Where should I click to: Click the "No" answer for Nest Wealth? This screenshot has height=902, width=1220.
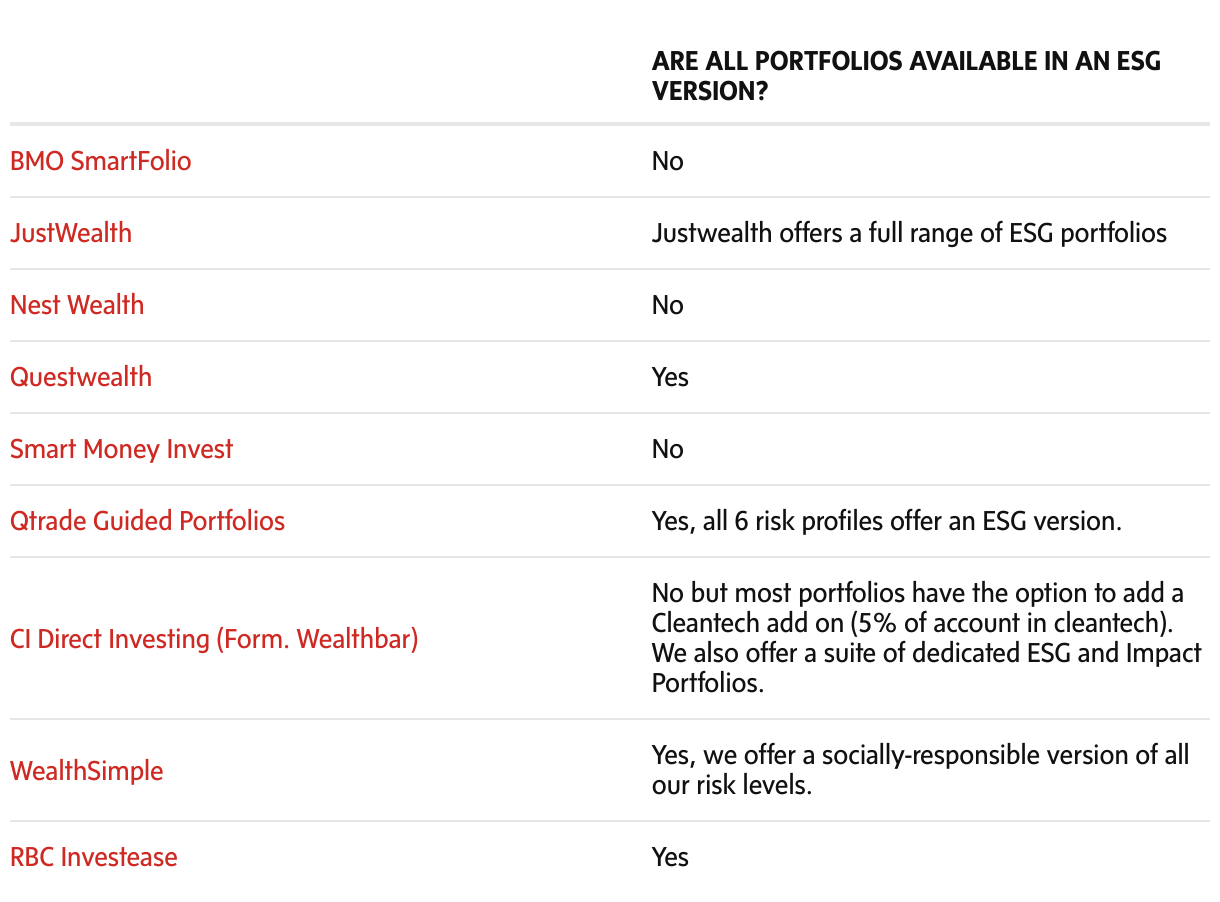[x=667, y=305]
